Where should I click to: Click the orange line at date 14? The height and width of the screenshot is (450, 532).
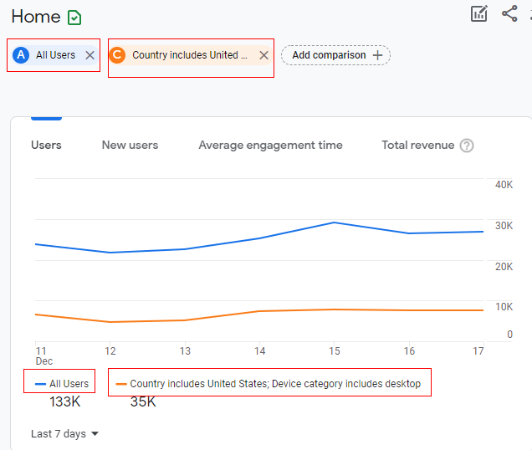pyautogui.click(x=260, y=311)
